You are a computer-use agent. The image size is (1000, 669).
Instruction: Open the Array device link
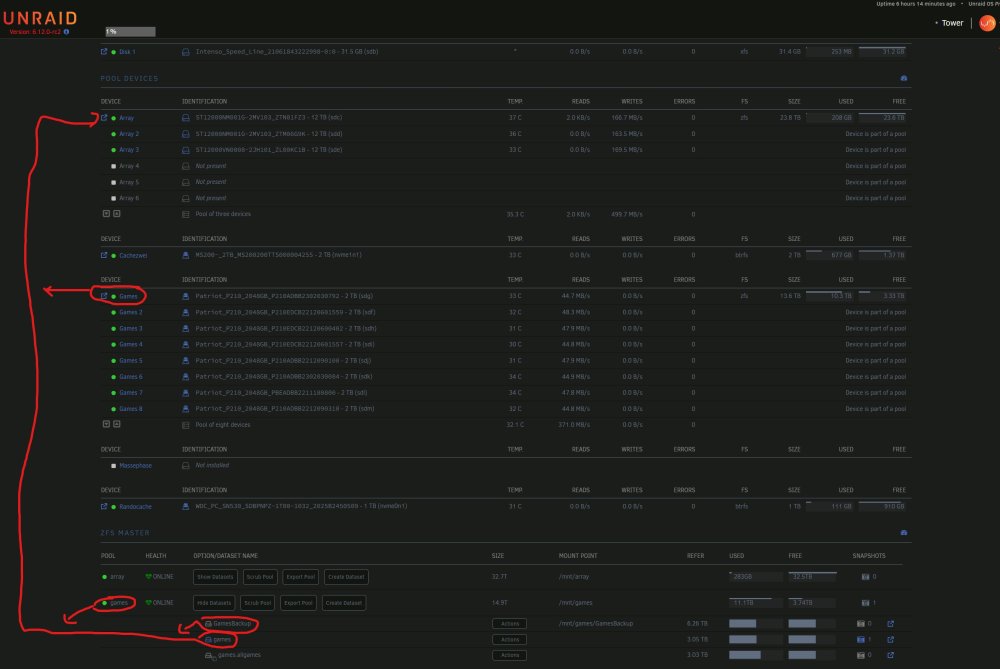(127, 118)
